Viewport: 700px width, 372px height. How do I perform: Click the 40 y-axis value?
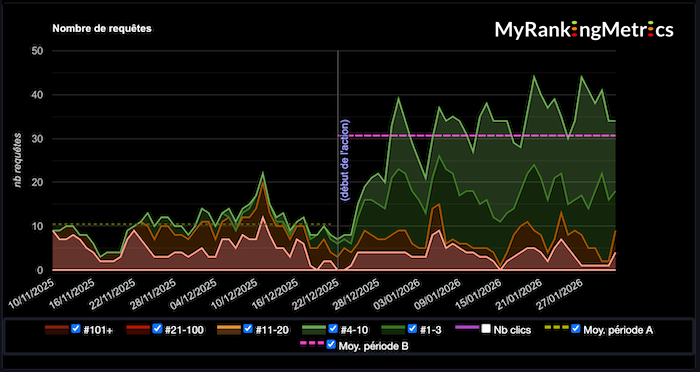point(37,95)
